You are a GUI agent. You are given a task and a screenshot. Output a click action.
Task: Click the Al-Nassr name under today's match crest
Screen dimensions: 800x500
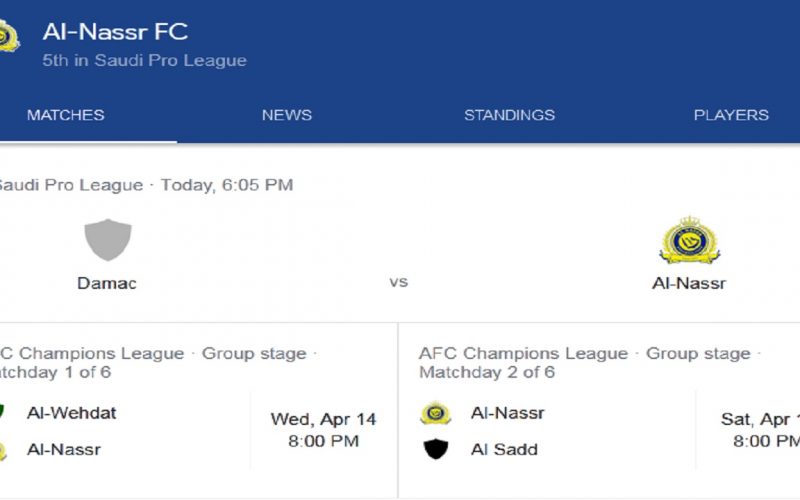[689, 283]
